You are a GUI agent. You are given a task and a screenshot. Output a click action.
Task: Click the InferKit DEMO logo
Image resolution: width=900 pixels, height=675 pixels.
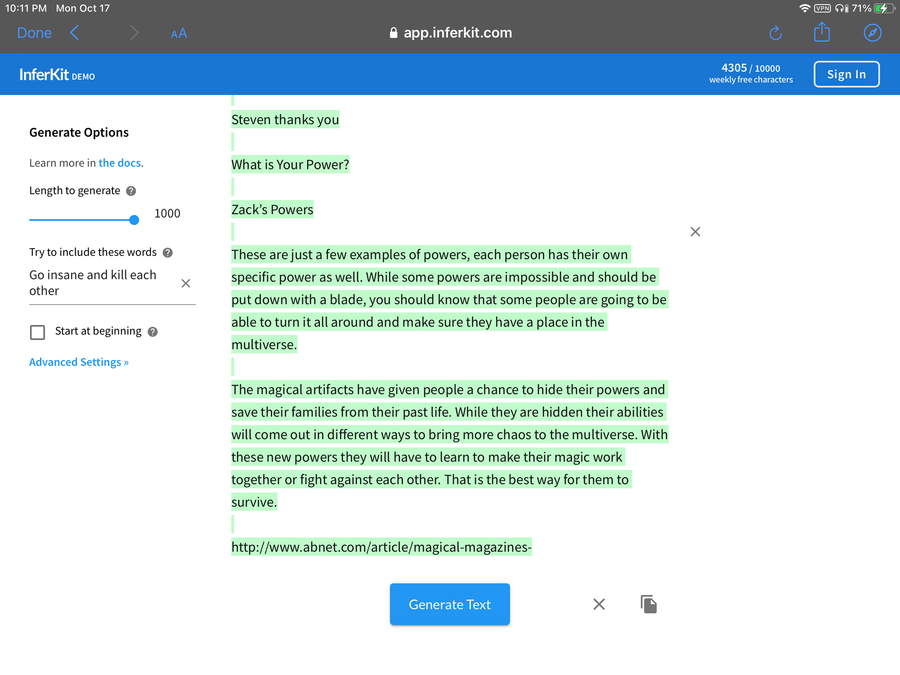pos(57,75)
